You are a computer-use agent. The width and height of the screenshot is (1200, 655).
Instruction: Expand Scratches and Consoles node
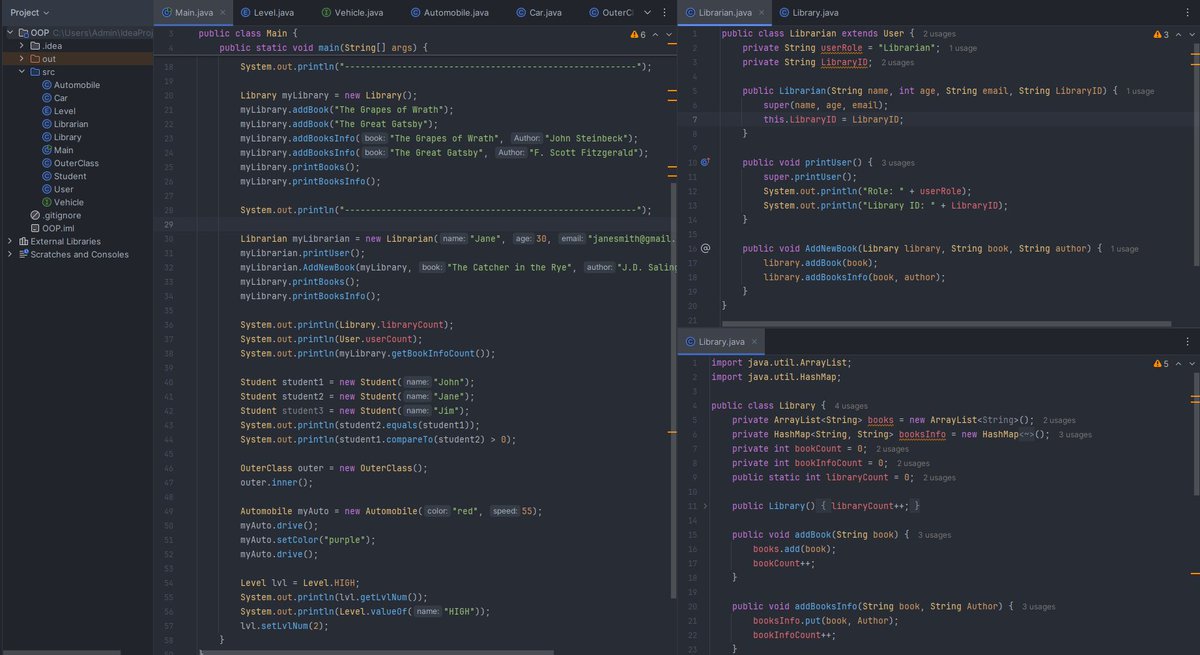pyautogui.click(x=10, y=254)
